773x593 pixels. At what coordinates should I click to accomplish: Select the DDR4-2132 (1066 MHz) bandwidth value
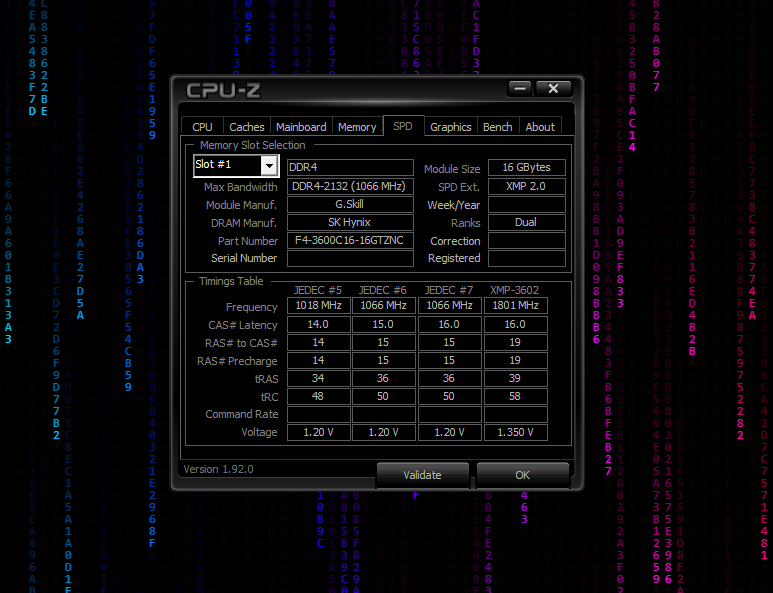coord(350,186)
